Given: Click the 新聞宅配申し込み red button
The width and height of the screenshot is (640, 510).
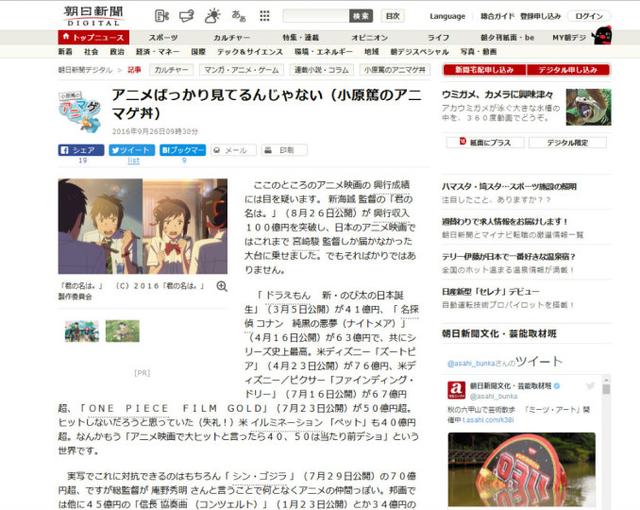Looking at the screenshot, I should 484,70.
